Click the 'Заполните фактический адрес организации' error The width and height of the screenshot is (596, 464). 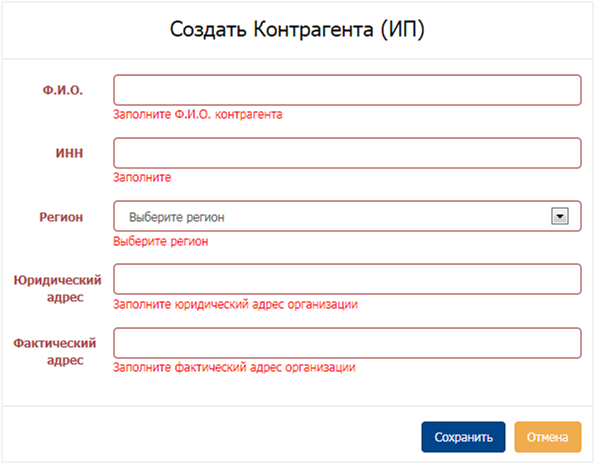234,367
